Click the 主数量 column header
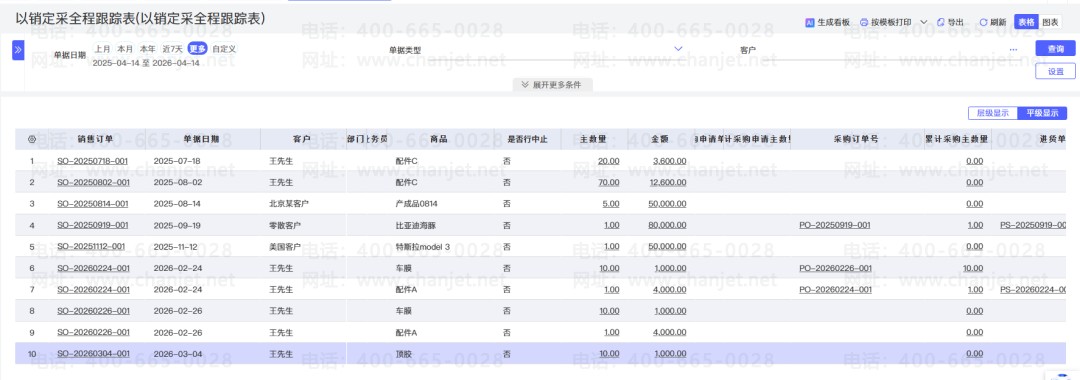 coord(593,139)
